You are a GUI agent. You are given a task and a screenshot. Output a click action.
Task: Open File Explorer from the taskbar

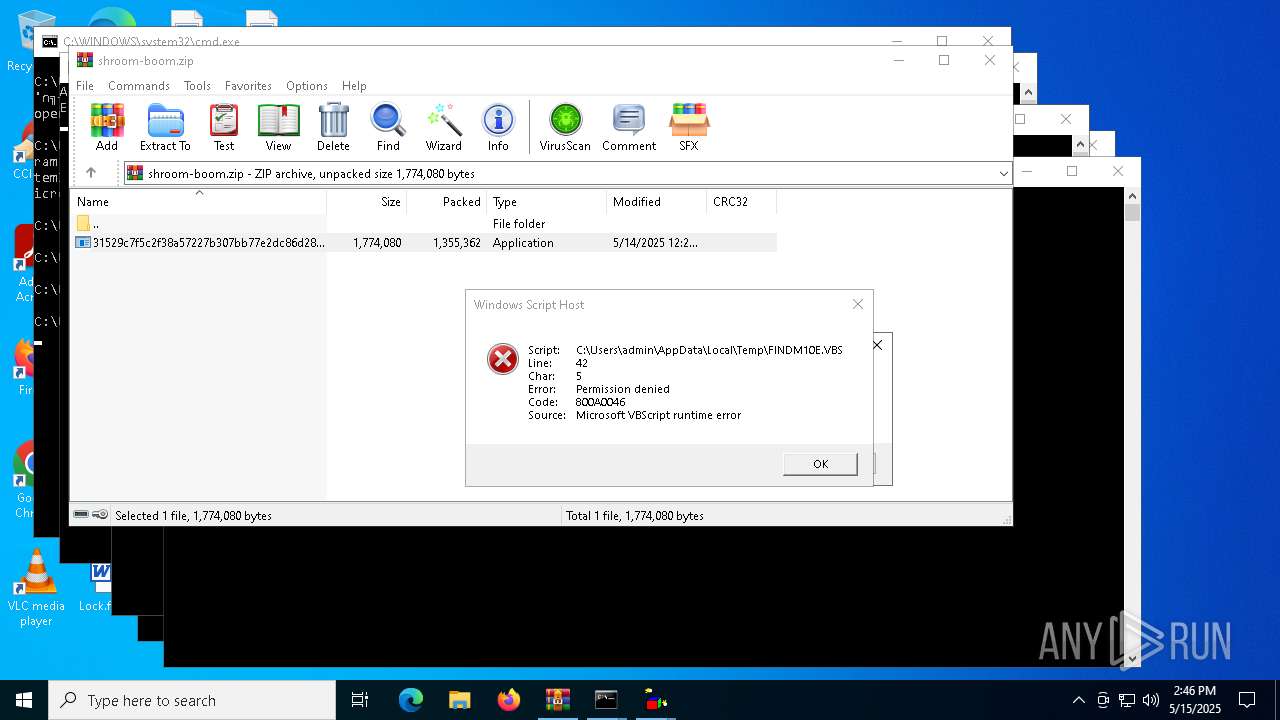coord(459,700)
